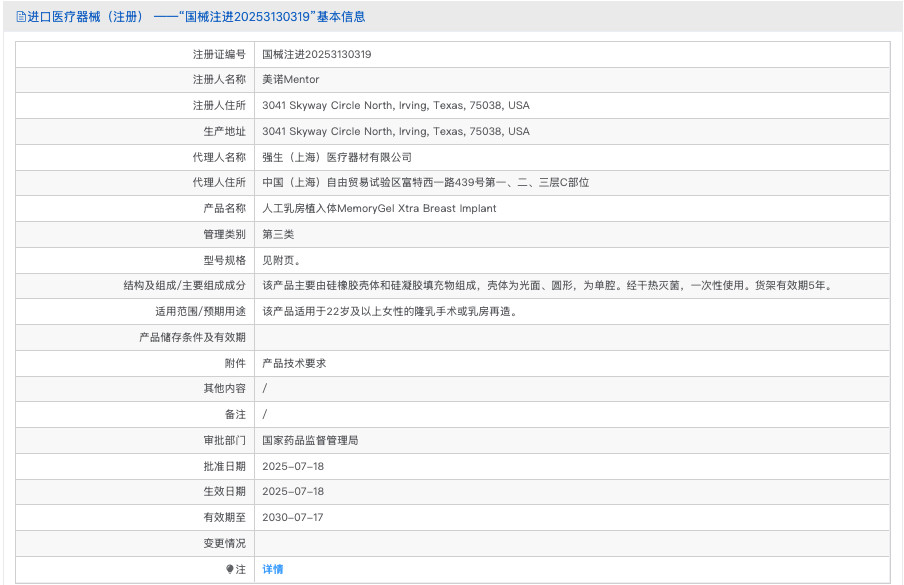This screenshot has width=904, height=585.
Task: Click the header title 进口医疗器械（注册）
Action: coord(87,17)
